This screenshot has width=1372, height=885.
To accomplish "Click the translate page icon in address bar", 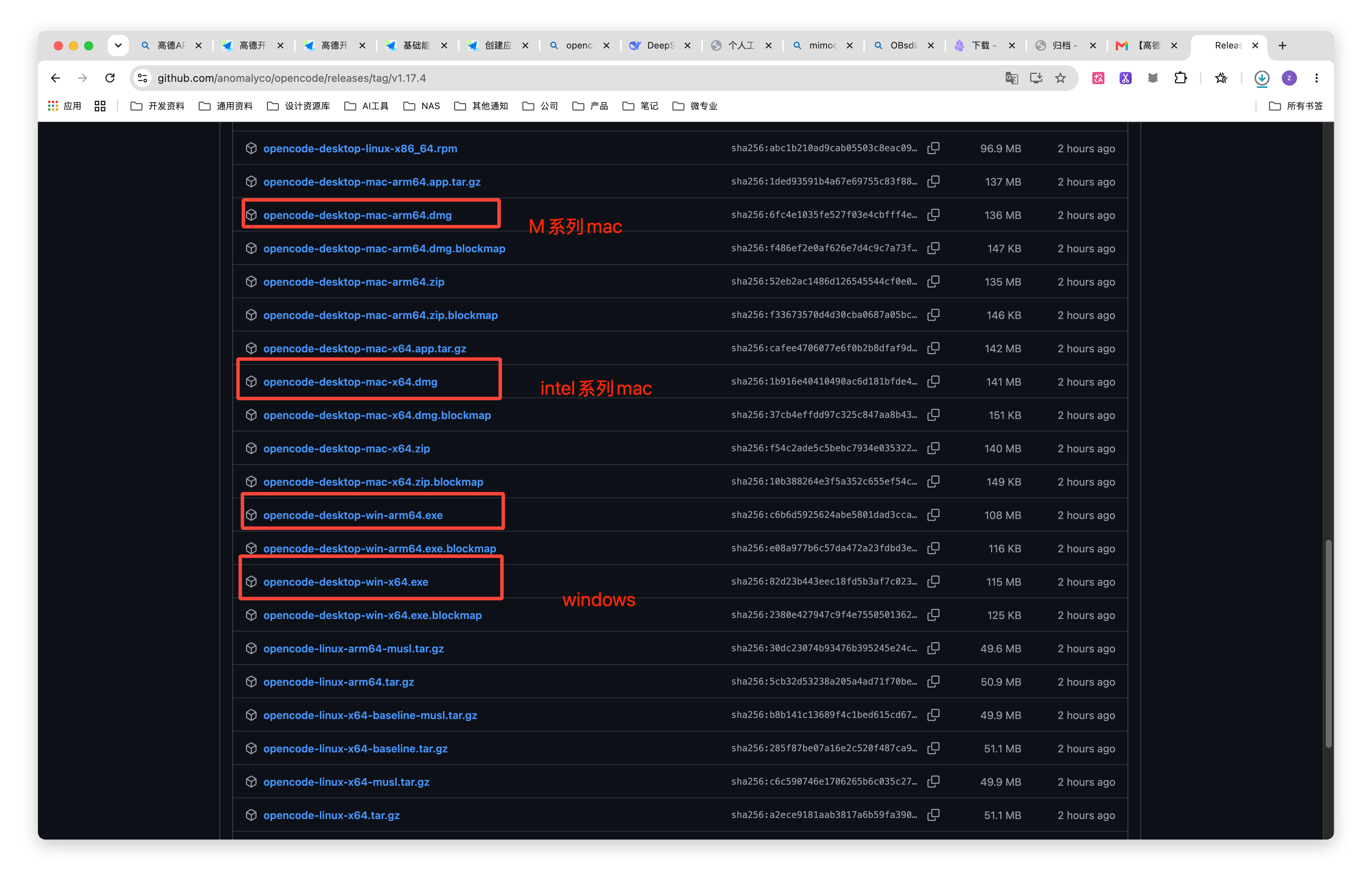I will [x=1011, y=78].
